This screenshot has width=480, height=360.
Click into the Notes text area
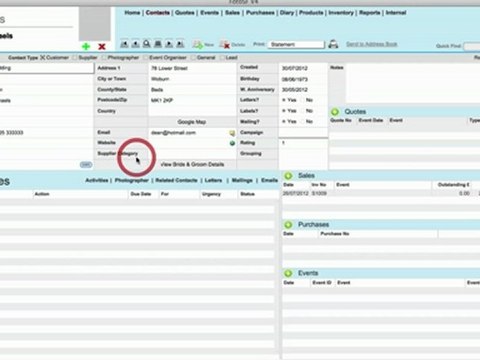tap(413, 83)
